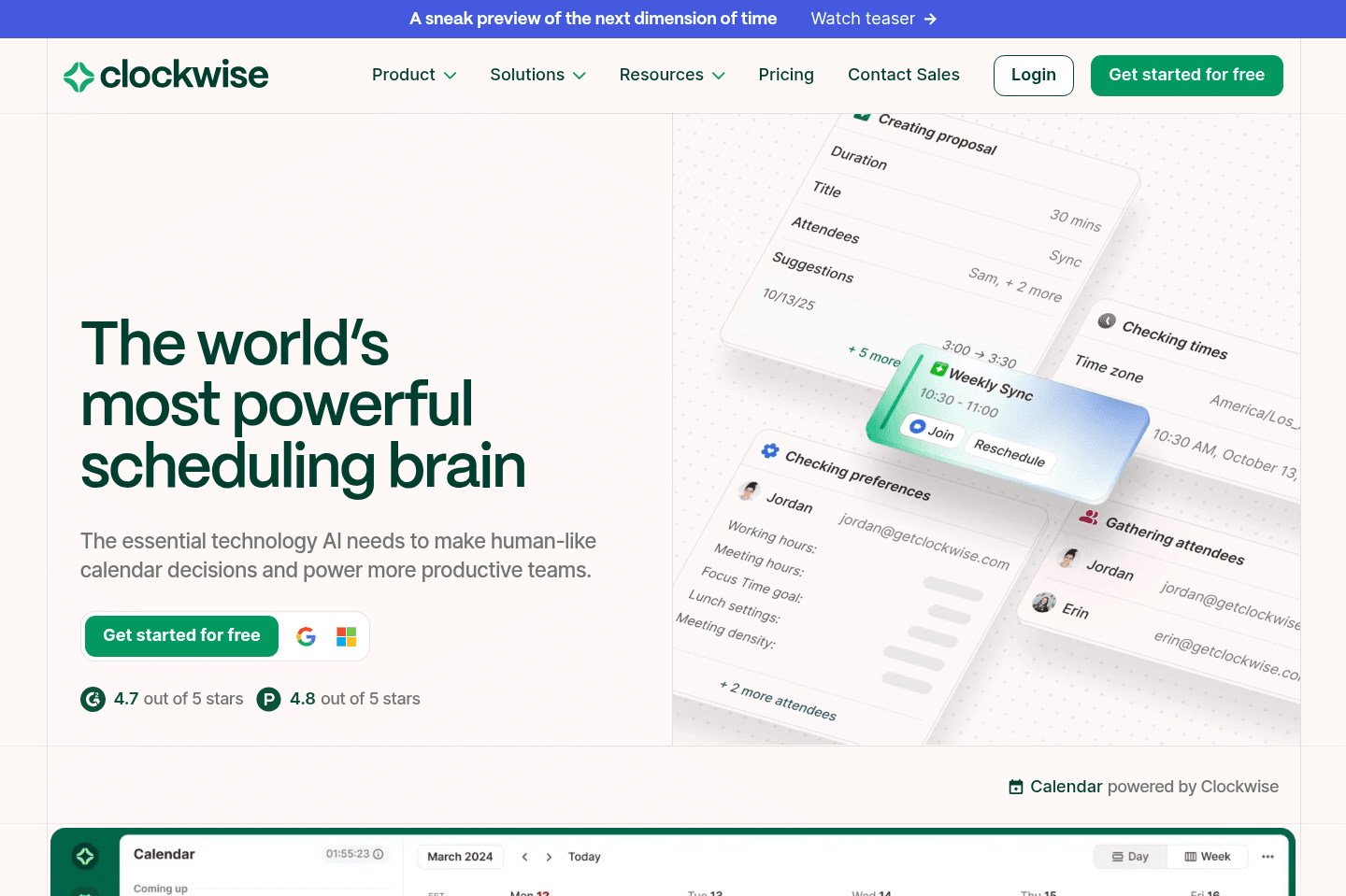
Task: Expand the Product dropdown menu
Action: tap(414, 75)
